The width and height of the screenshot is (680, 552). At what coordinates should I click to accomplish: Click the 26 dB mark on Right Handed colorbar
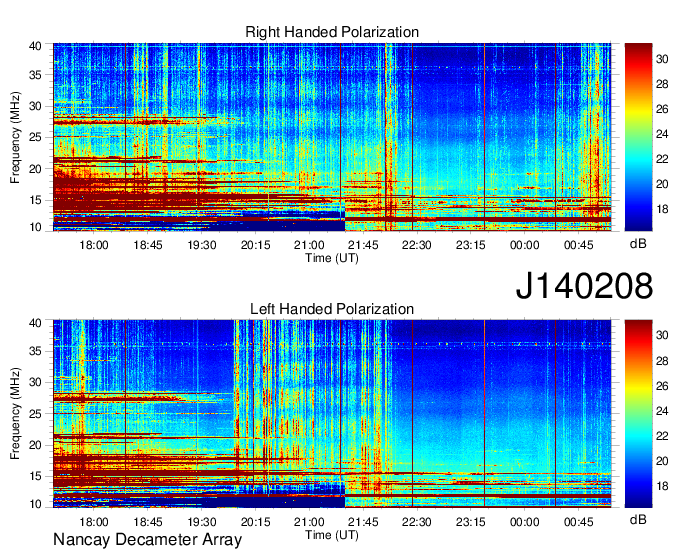pyautogui.click(x=662, y=109)
